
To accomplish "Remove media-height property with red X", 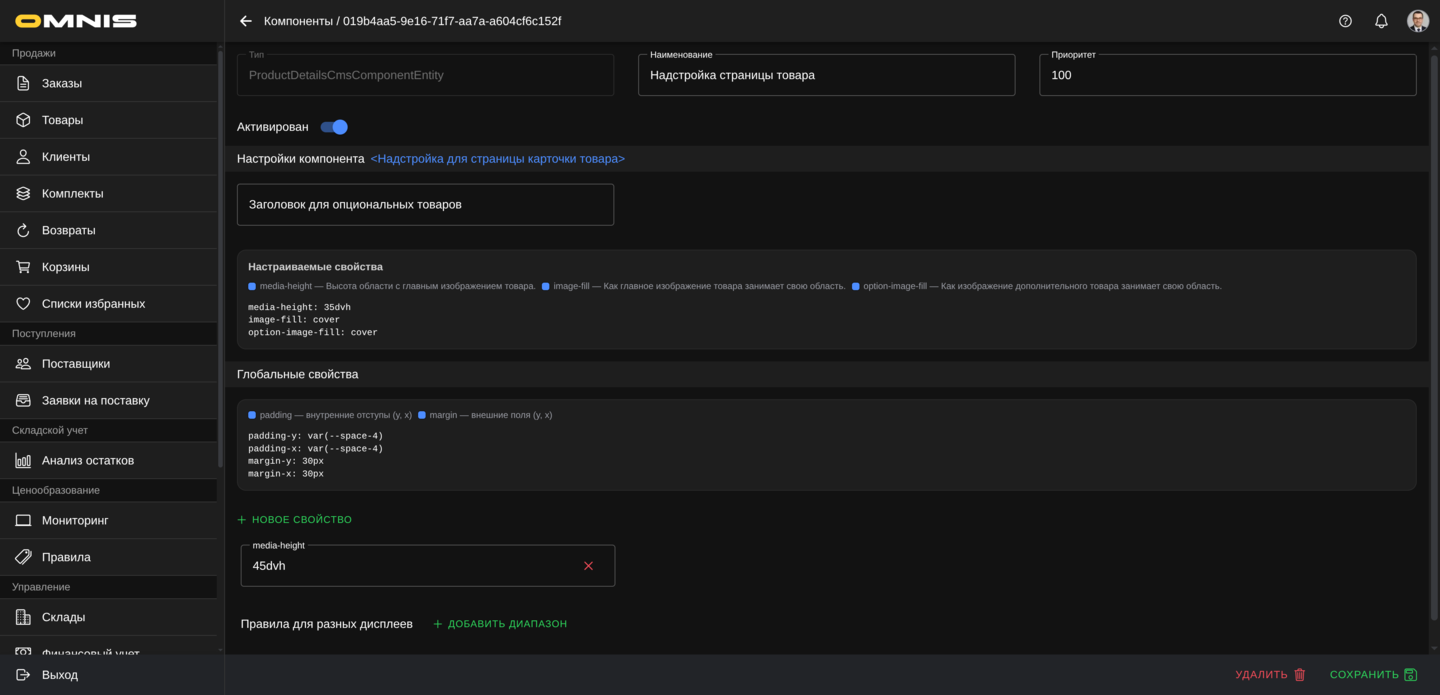I will 588,566.
